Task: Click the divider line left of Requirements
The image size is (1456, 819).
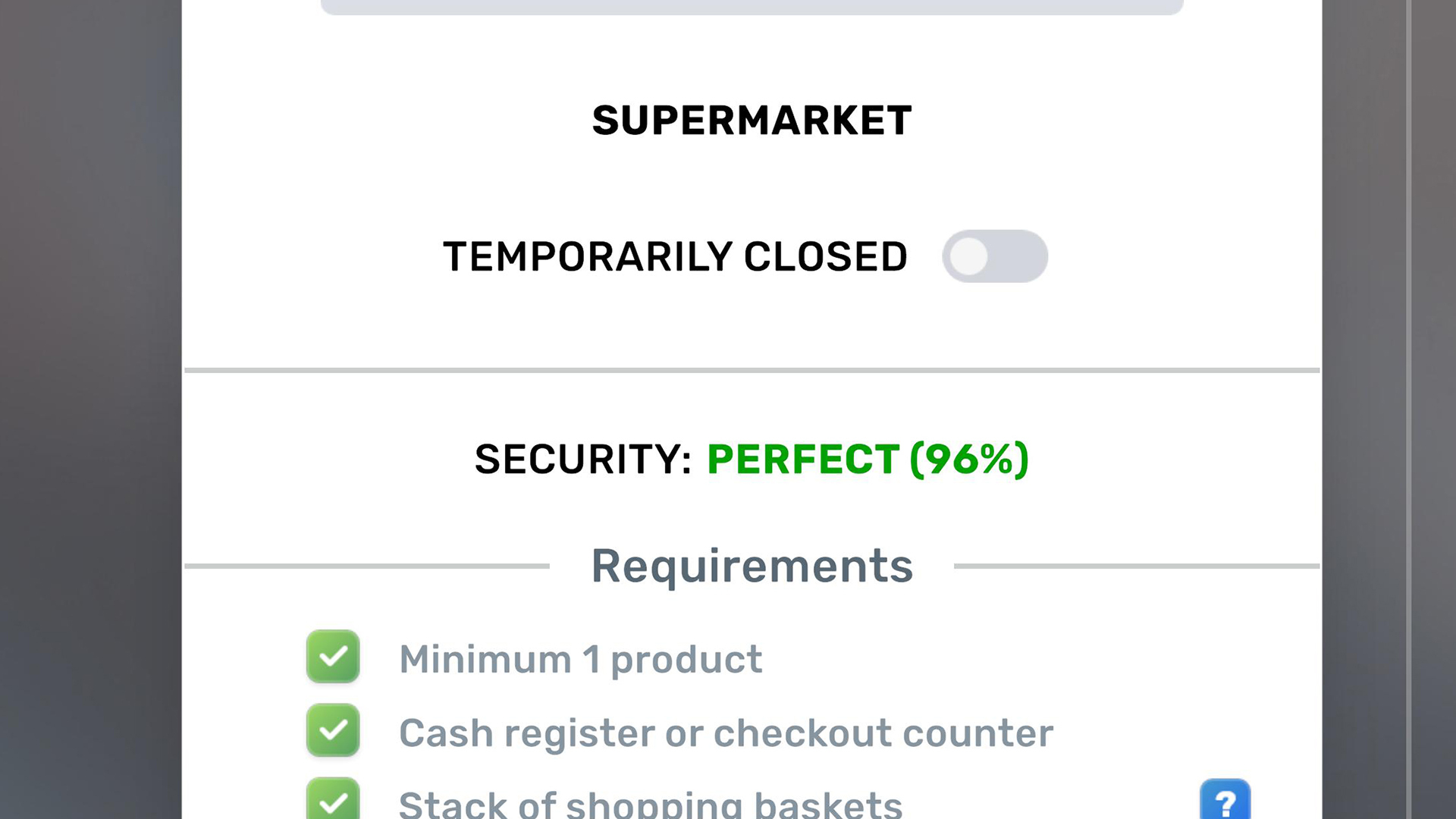Action: 366,566
